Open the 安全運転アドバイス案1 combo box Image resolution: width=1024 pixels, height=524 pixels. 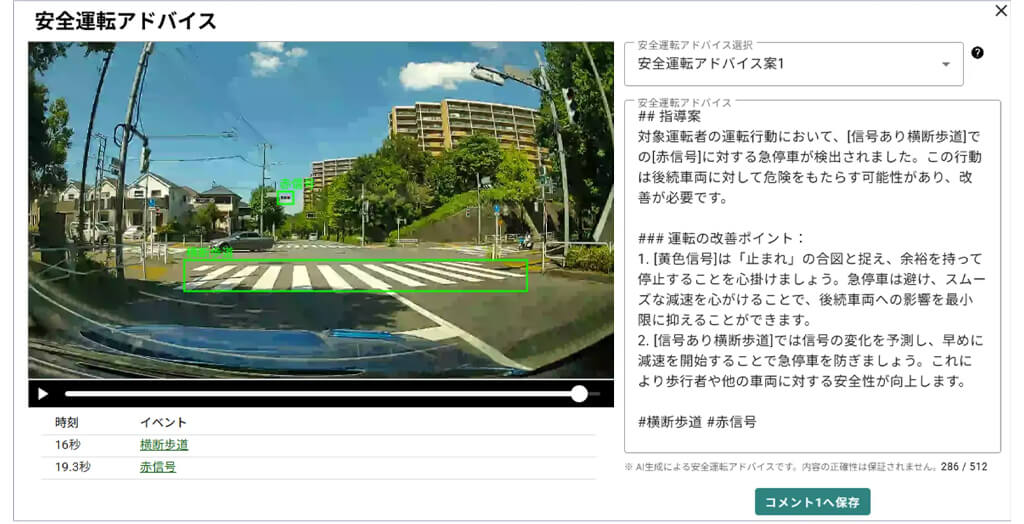780,64
